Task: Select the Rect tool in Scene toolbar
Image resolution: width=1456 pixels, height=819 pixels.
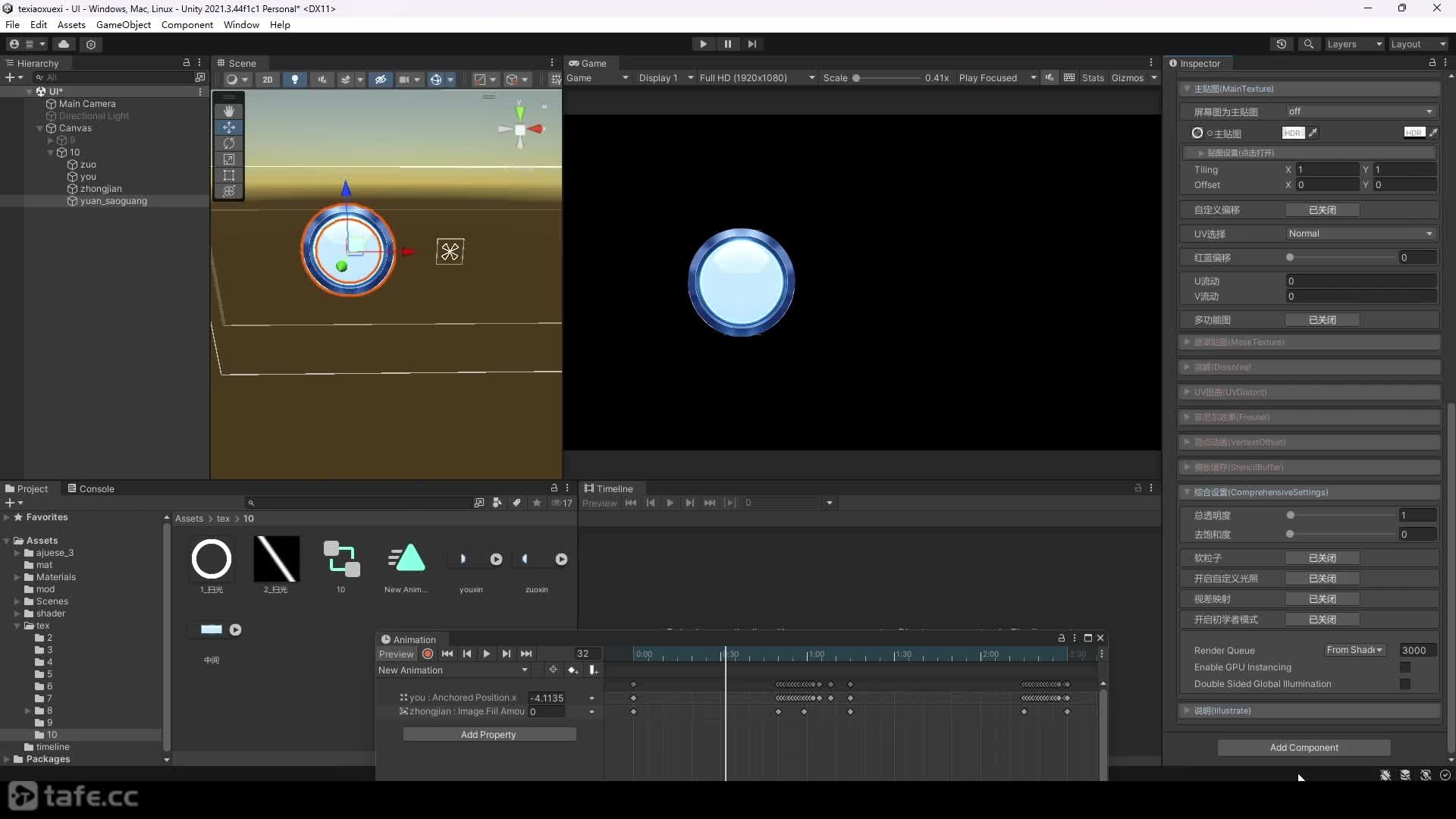Action: (x=229, y=175)
